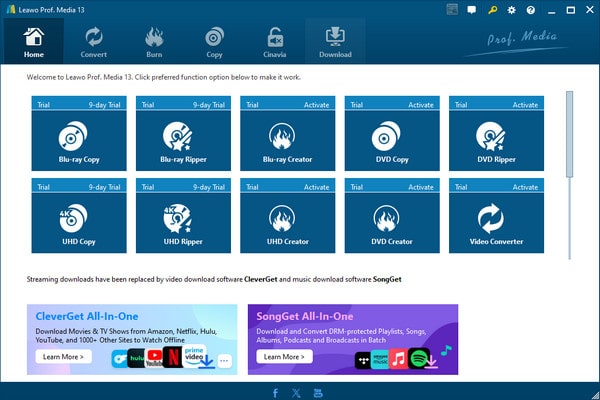
Task: Go to the Copy tab
Action: [x=214, y=41]
